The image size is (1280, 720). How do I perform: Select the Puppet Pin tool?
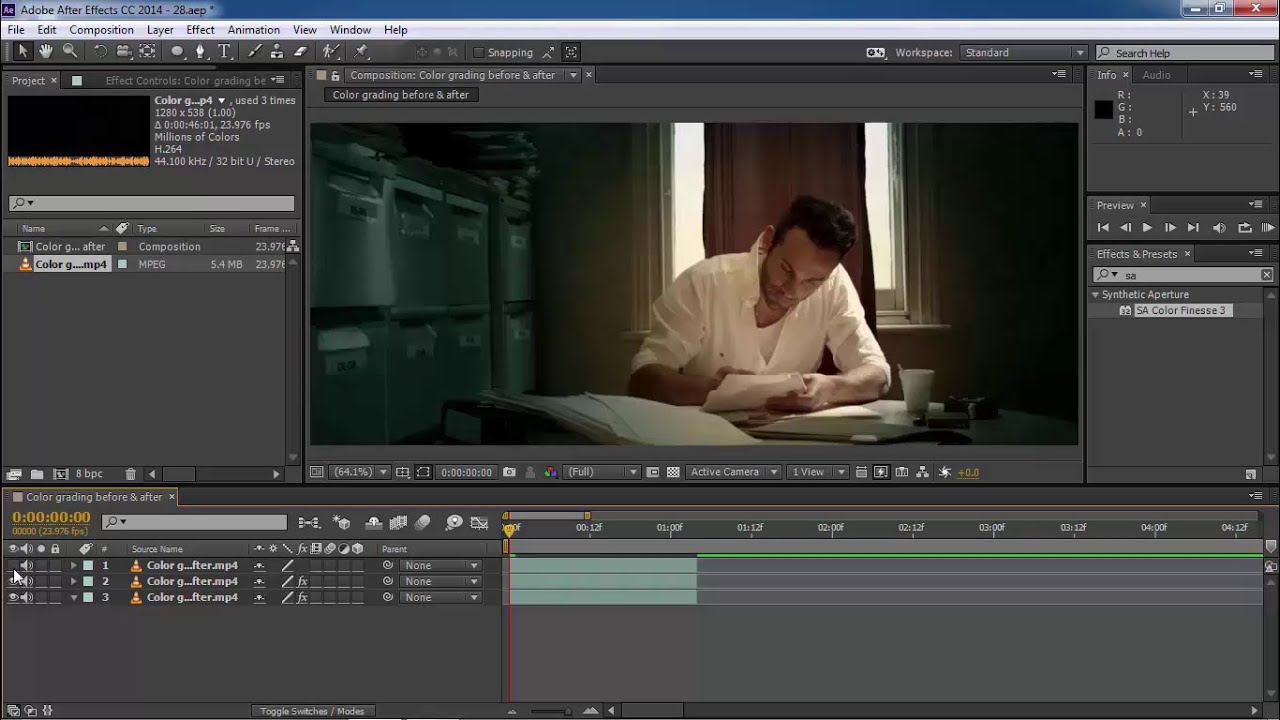tap(361, 52)
